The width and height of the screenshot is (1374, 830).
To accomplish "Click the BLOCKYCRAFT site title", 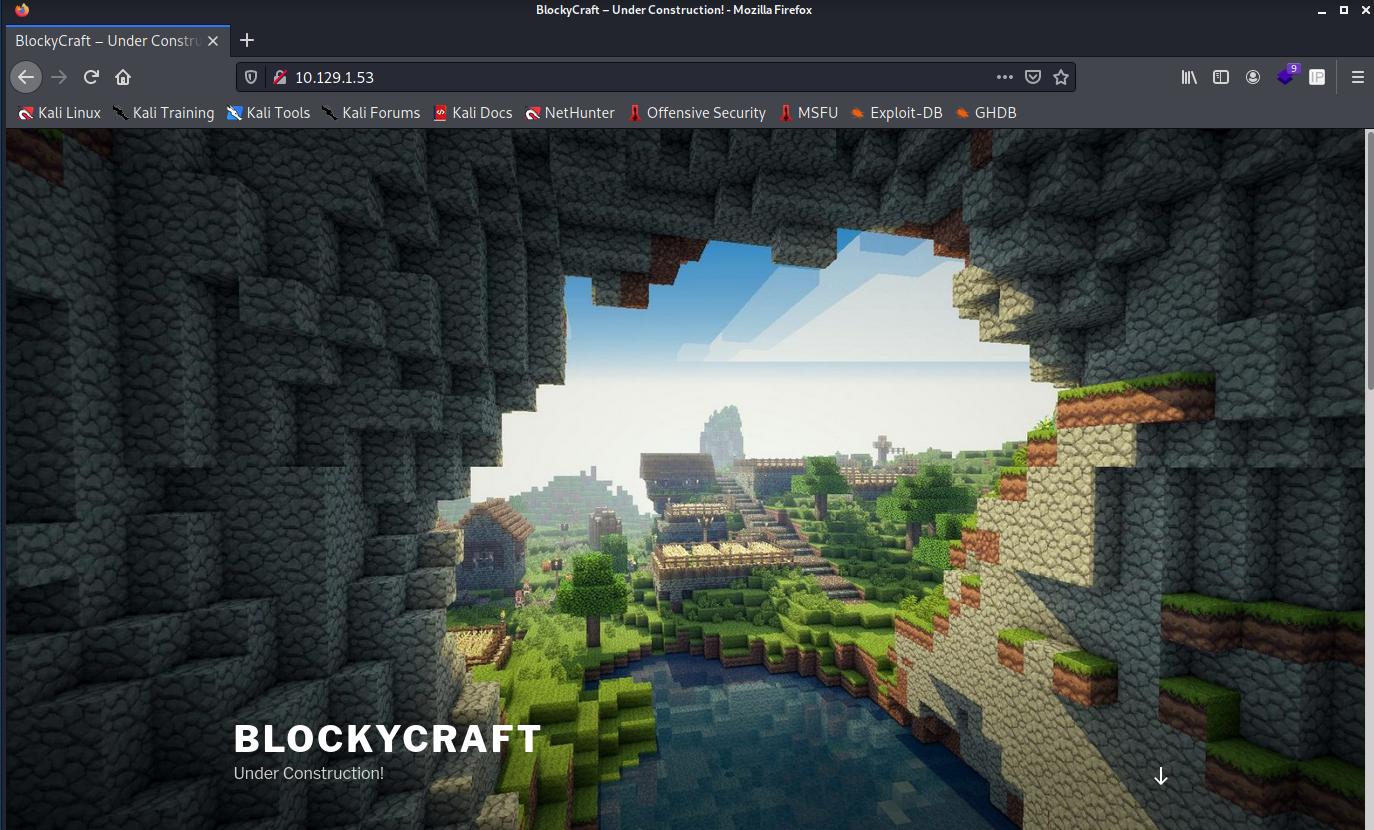I will click(388, 740).
